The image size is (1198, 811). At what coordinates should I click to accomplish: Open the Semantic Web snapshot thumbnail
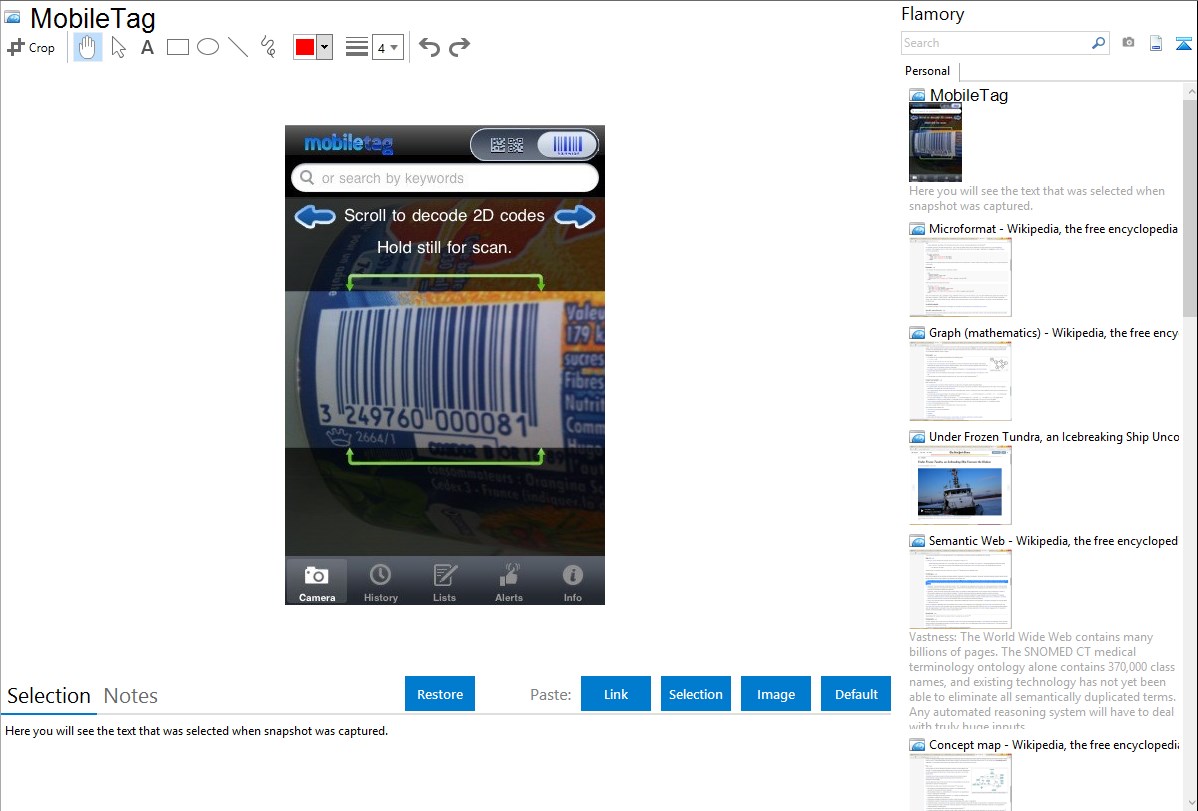click(960, 589)
